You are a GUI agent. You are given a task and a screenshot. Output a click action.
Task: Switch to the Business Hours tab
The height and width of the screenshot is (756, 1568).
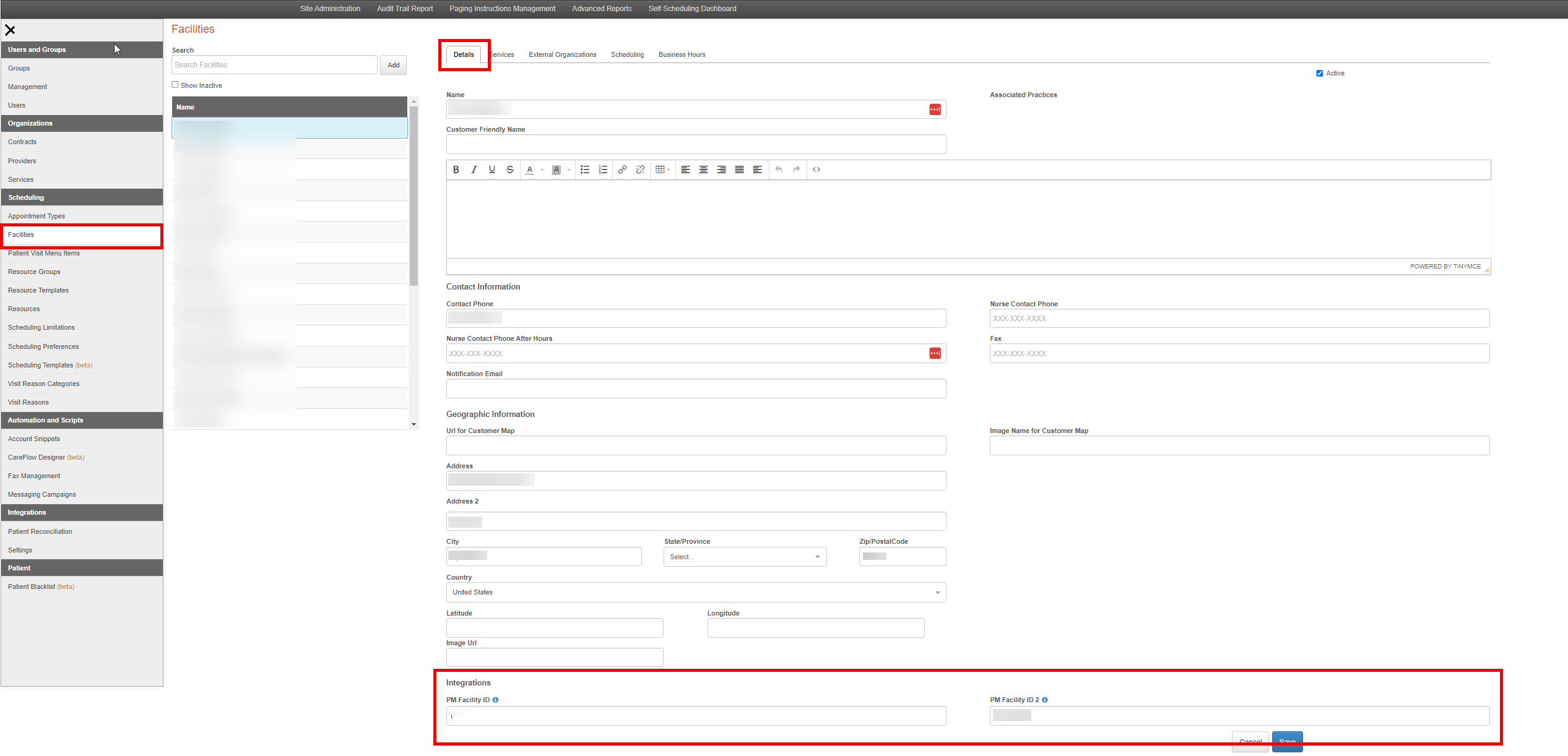682,54
